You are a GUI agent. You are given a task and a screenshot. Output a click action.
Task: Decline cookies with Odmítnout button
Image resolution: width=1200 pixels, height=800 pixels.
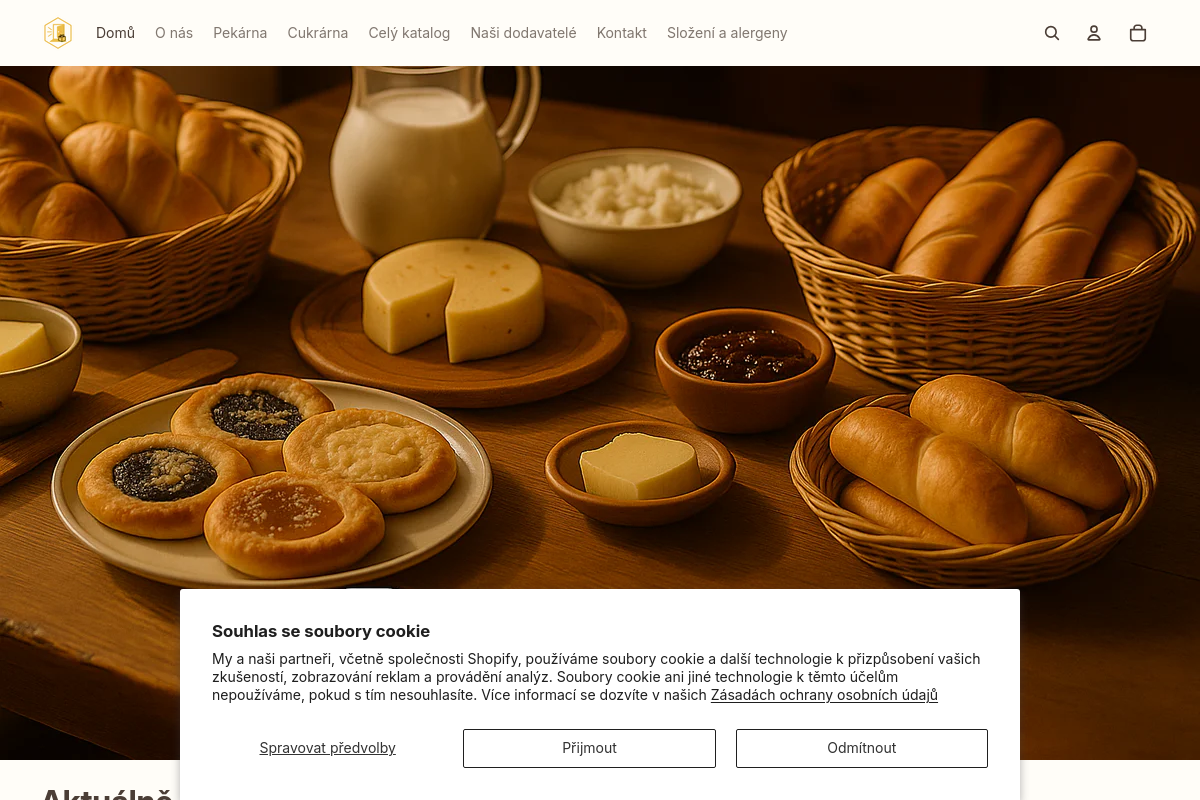[x=862, y=748]
